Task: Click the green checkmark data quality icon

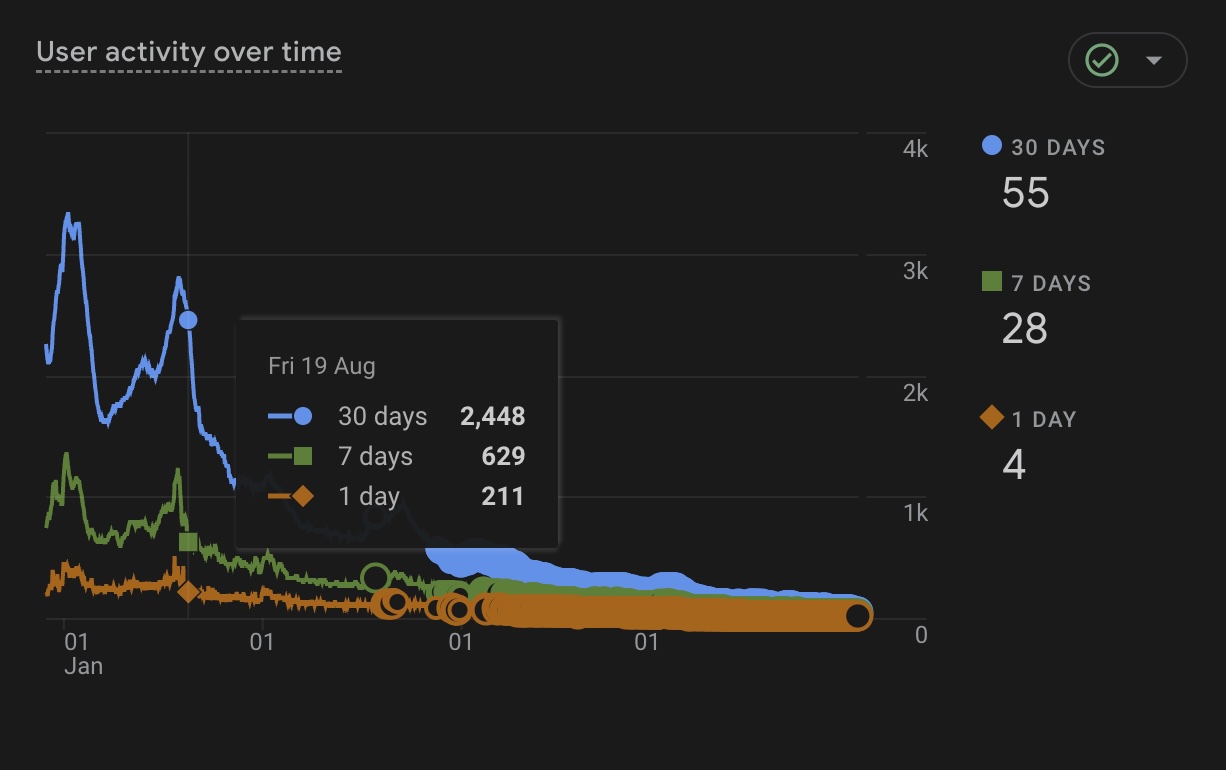Action: pos(1102,61)
